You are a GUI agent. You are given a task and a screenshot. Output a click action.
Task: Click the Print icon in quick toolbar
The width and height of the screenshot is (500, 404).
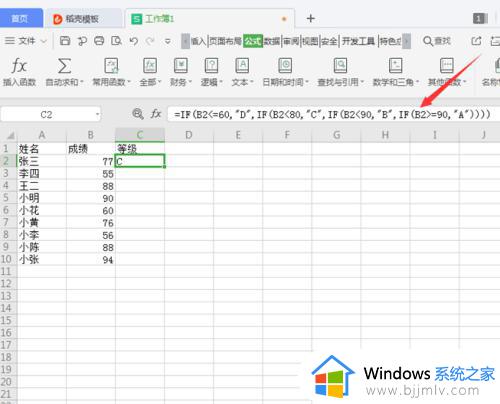point(99,41)
